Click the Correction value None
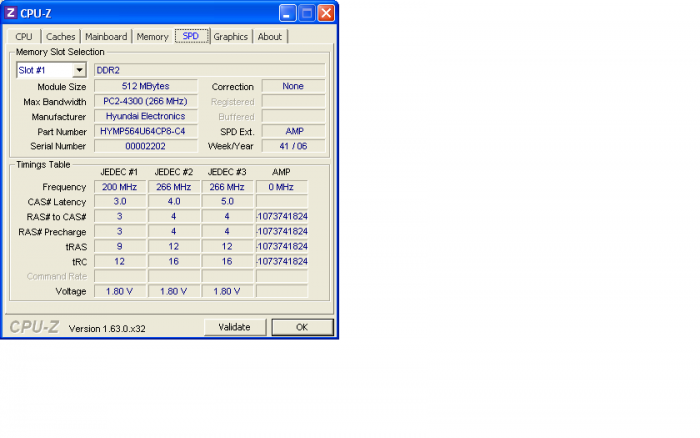This screenshot has width=700, height=438. pos(293,86)
